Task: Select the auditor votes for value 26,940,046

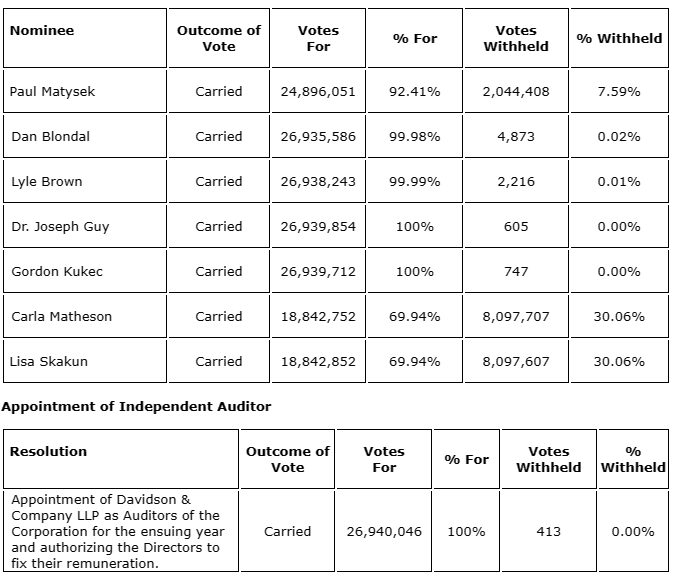Action: click(384, 531)
